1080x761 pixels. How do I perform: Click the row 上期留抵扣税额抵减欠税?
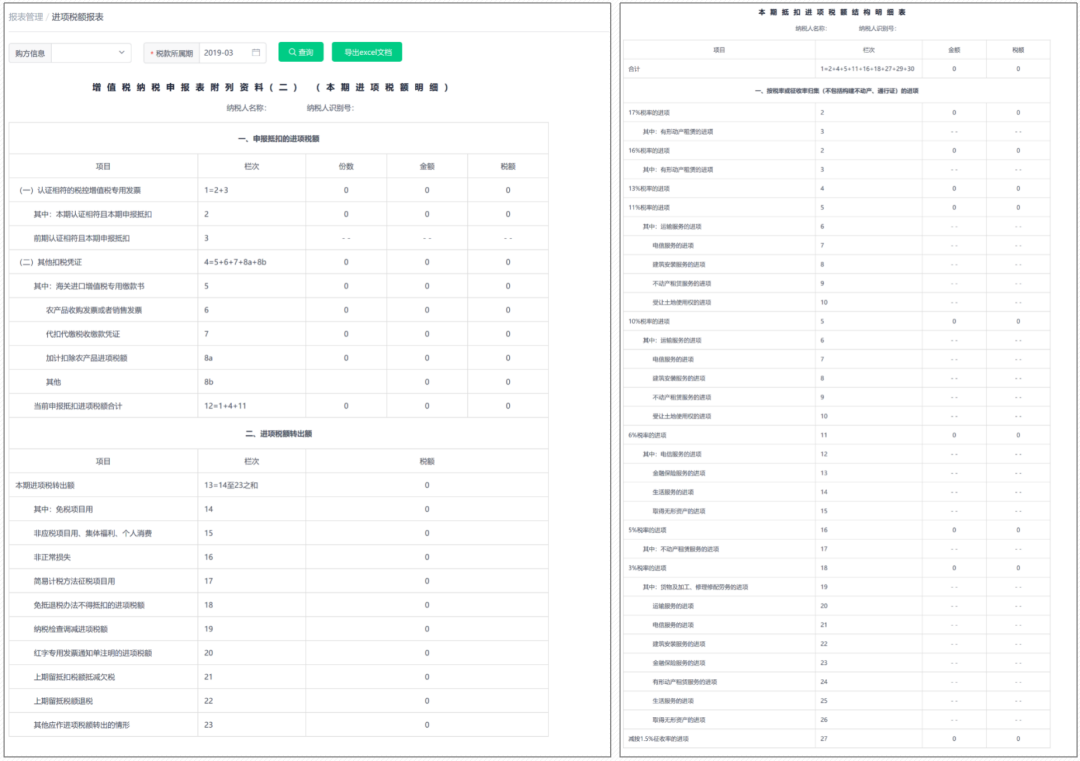click(x=278, y=677)
